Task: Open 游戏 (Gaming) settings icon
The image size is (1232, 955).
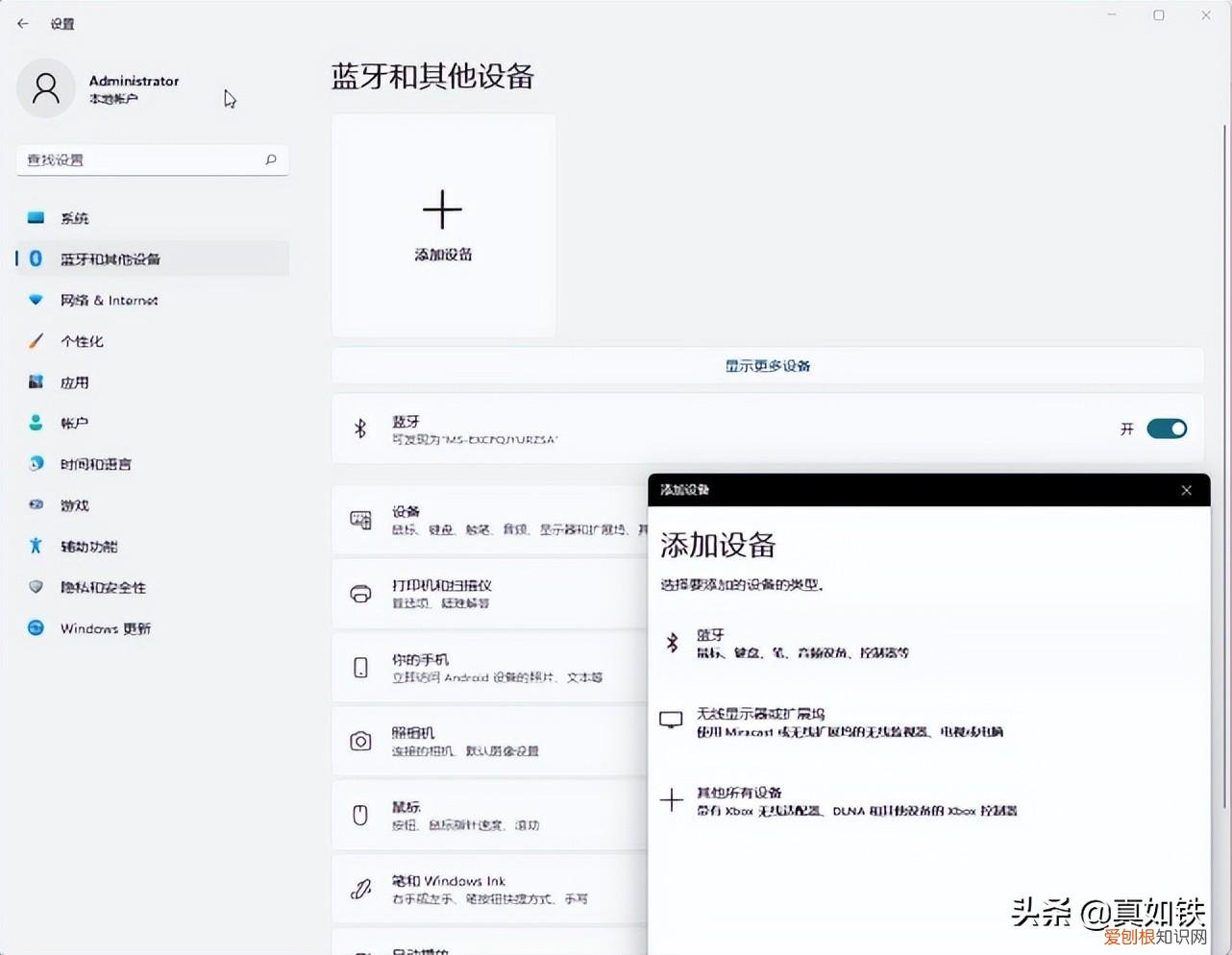Action: [x=36, y=504]
